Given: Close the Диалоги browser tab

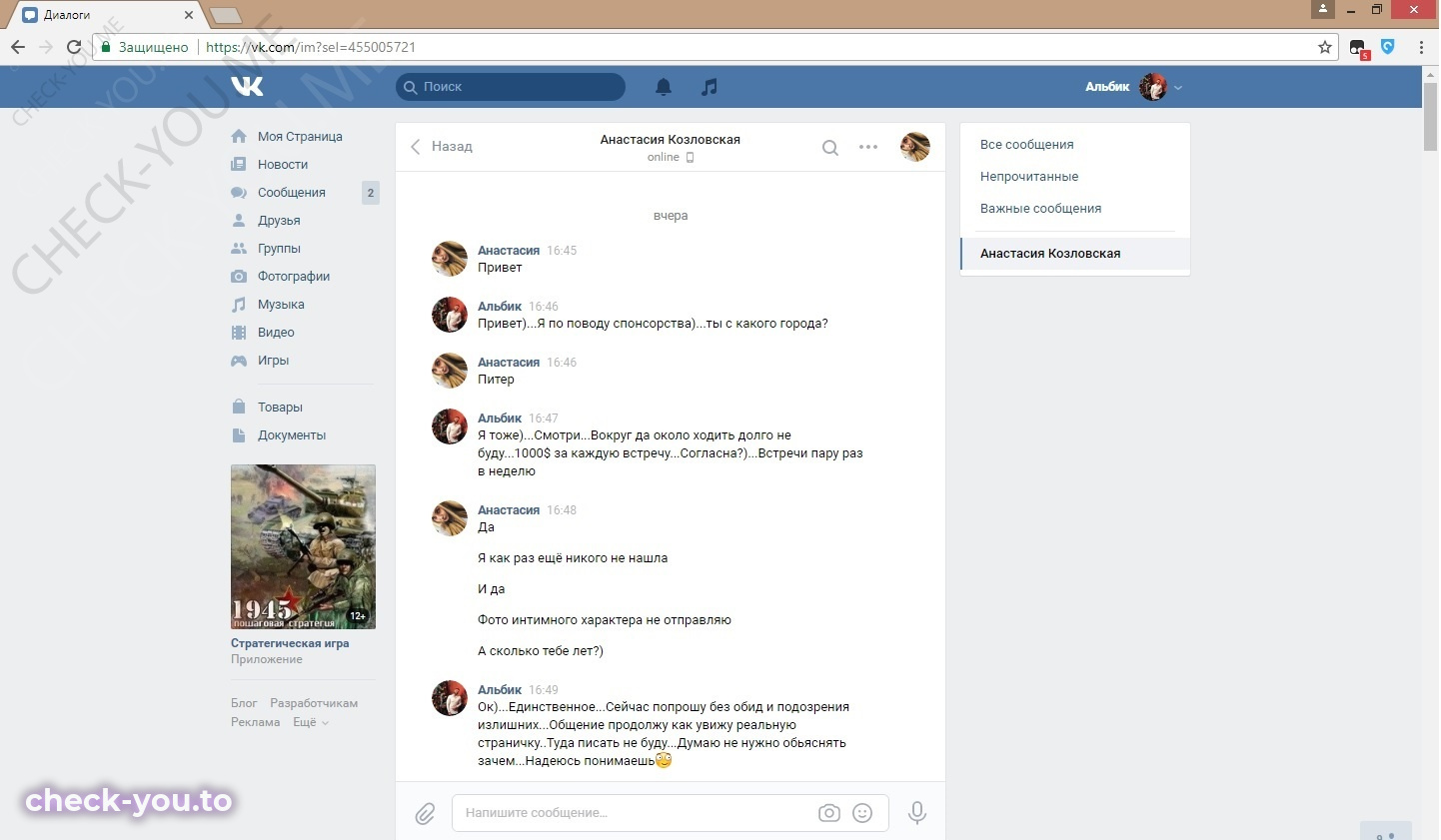Looking at the screenshot, I should point(189,15).
